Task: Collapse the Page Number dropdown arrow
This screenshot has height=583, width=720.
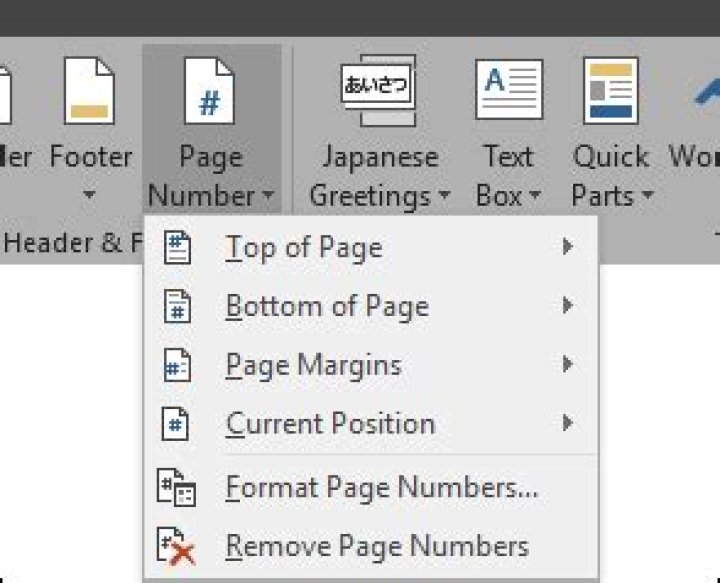Action: coord(268,195)
